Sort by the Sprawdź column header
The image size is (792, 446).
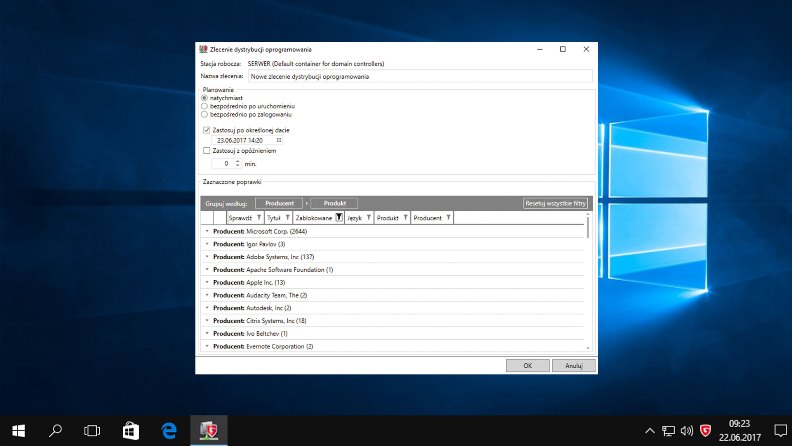coord(240,218)
